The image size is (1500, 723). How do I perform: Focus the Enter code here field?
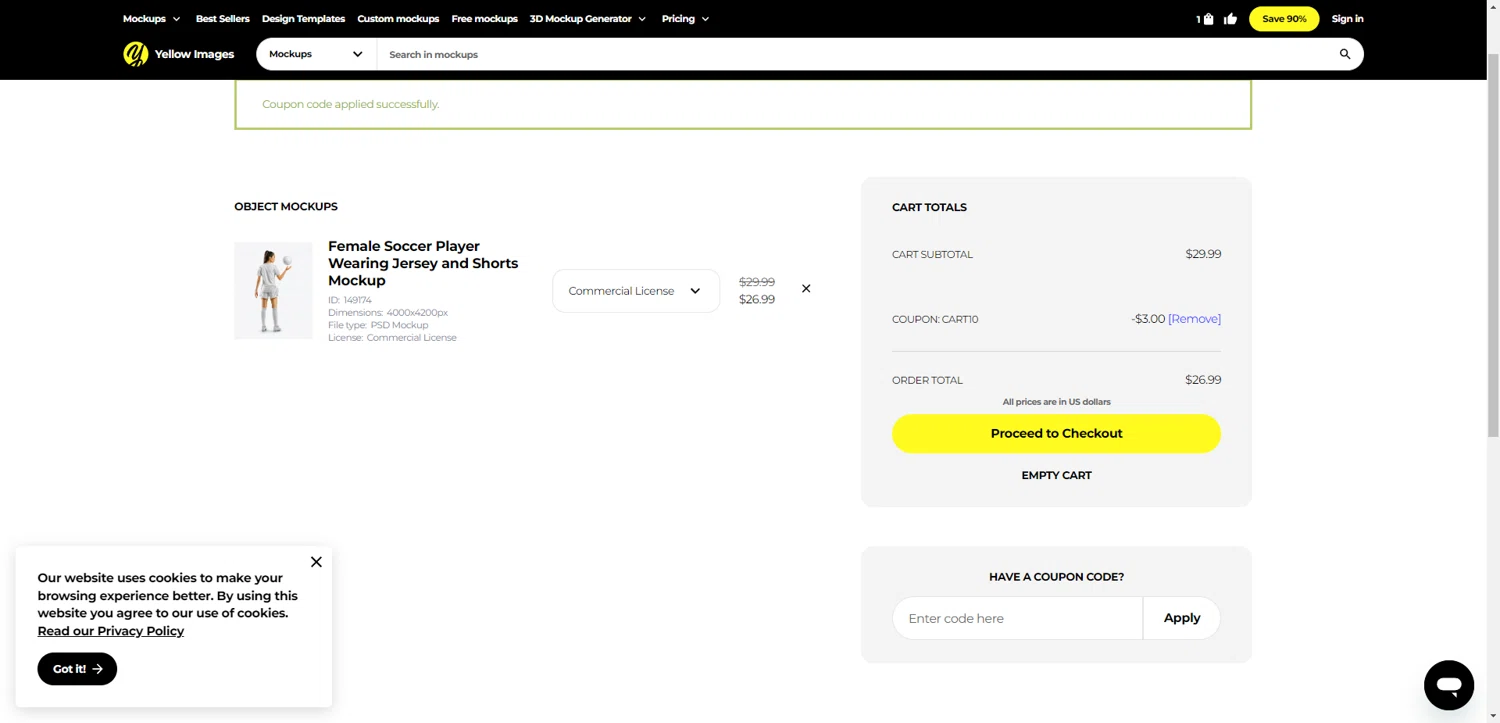click(1018, 618)
